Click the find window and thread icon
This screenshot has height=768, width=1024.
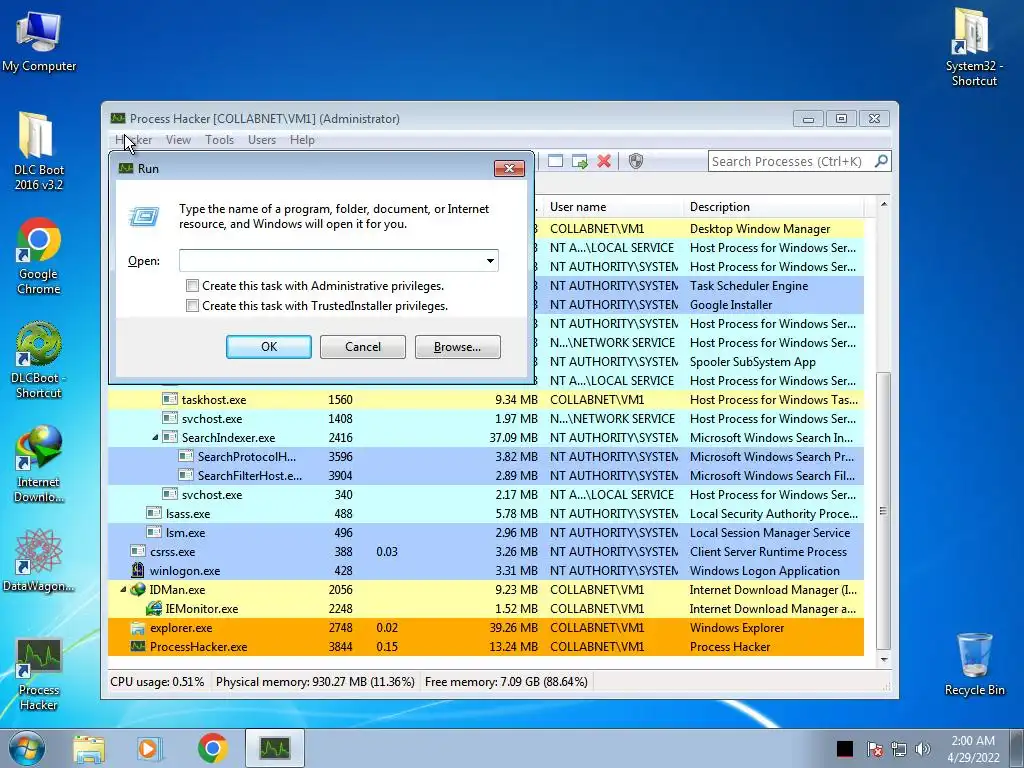tap(579, 161)
